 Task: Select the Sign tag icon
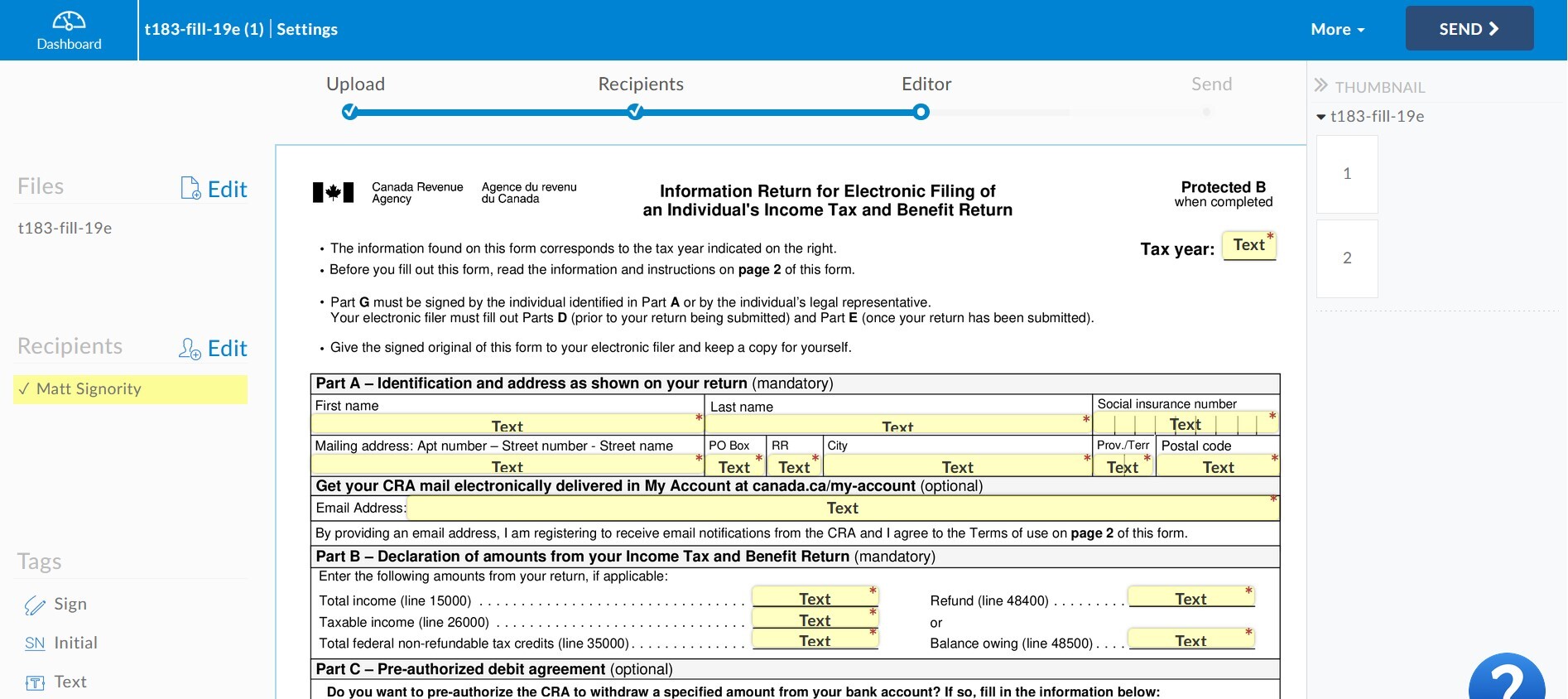click(35, 605)
